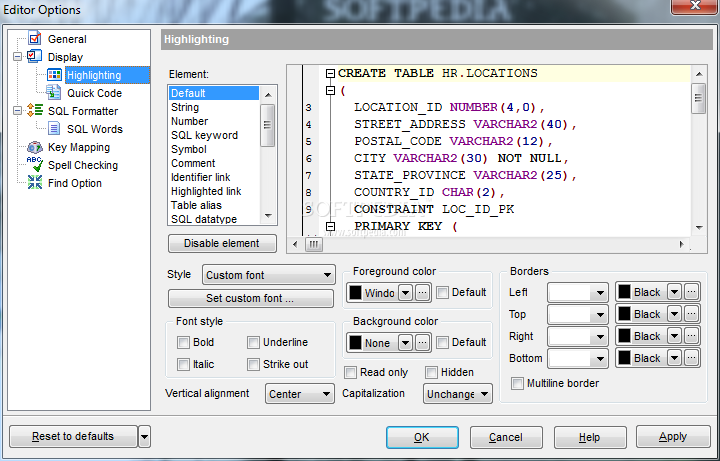This screenshot has width=720, height=461.
Task: Click the Display tree icon
Action: (x=35, y=56)
